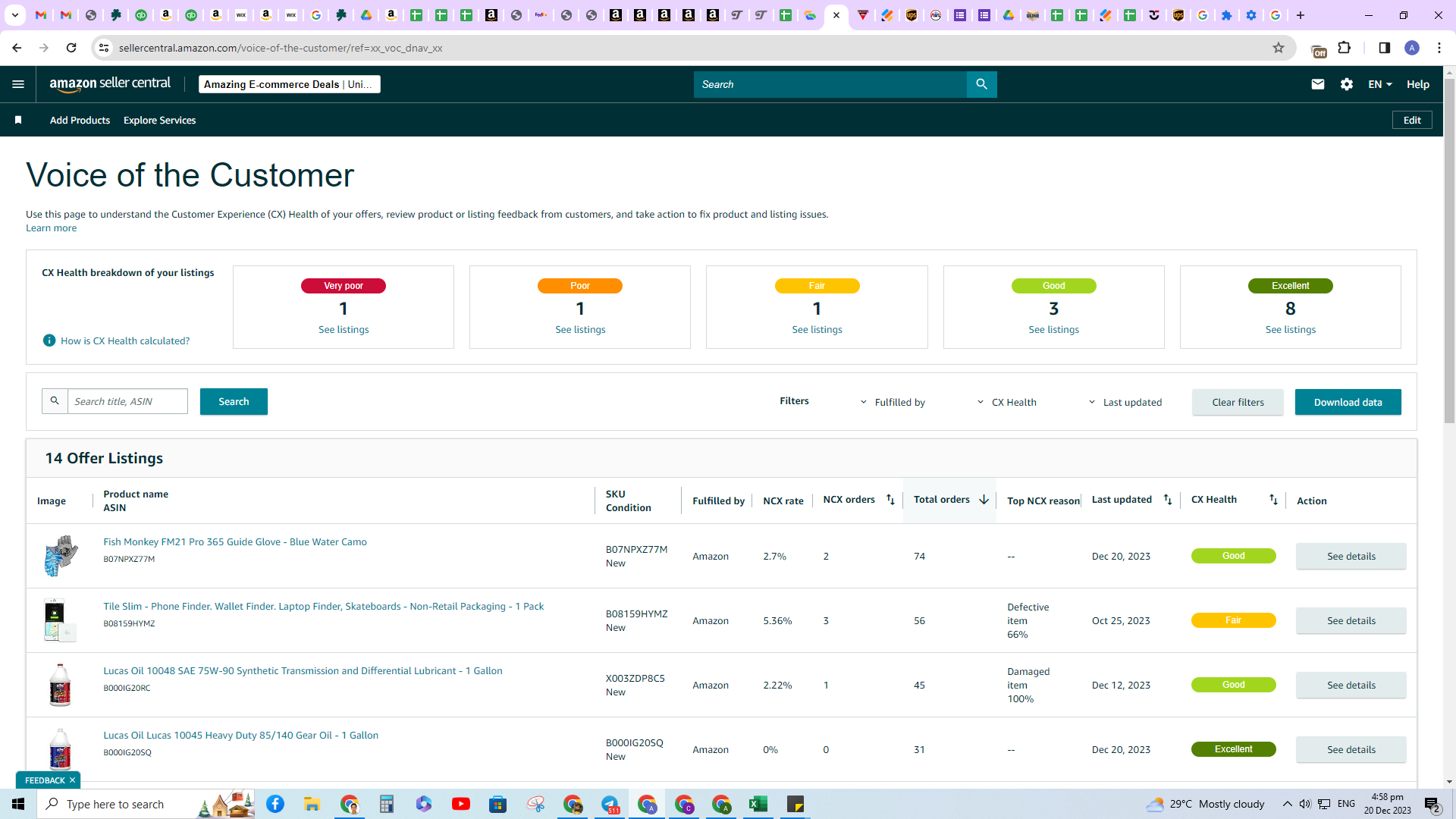Open How is CX Health calculated link
The width and height of the screenshot is (1456, 819).
pyautogui.click(x=125, y=340)
